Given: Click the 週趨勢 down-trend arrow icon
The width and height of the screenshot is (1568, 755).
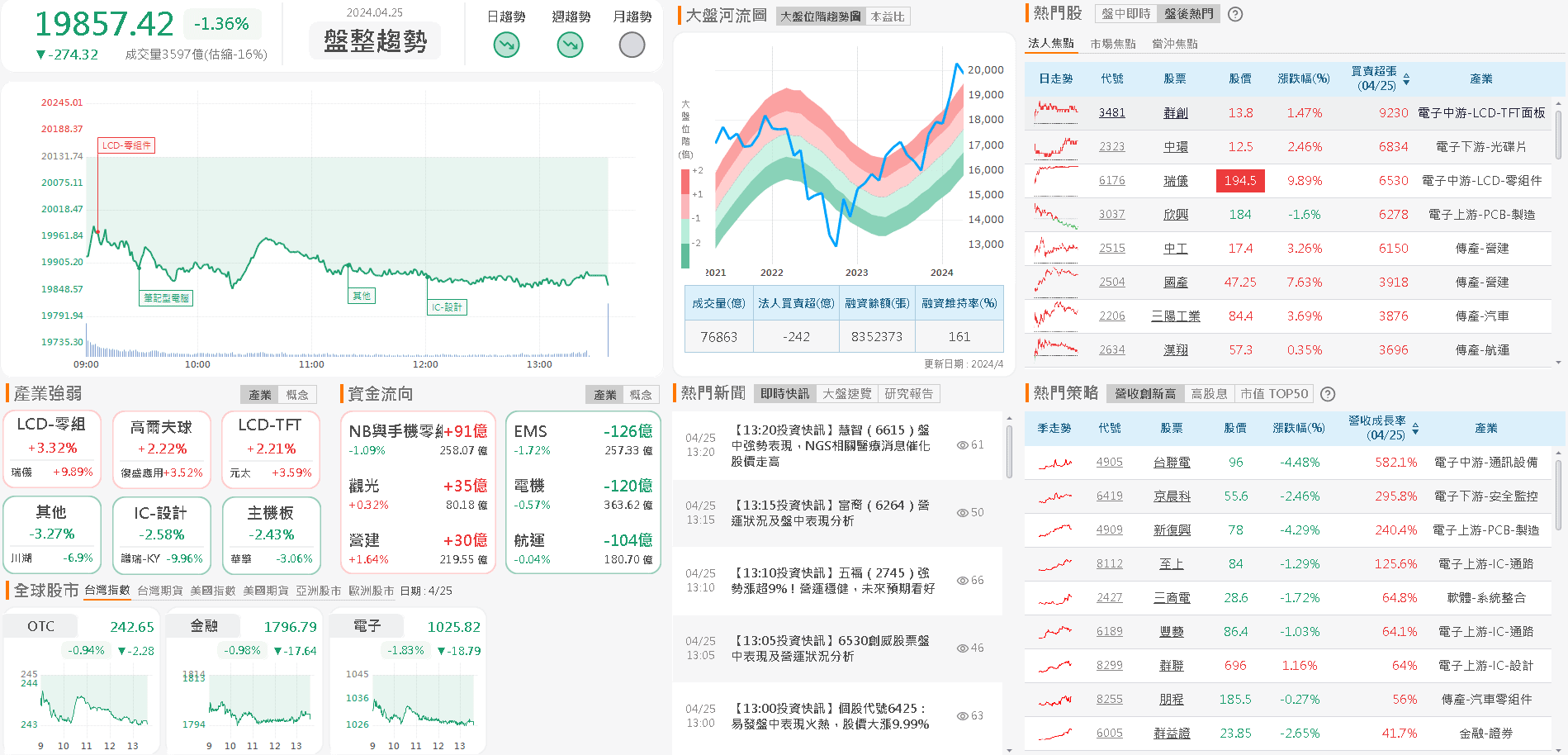Looking at the screenshot, I should 570,45.
